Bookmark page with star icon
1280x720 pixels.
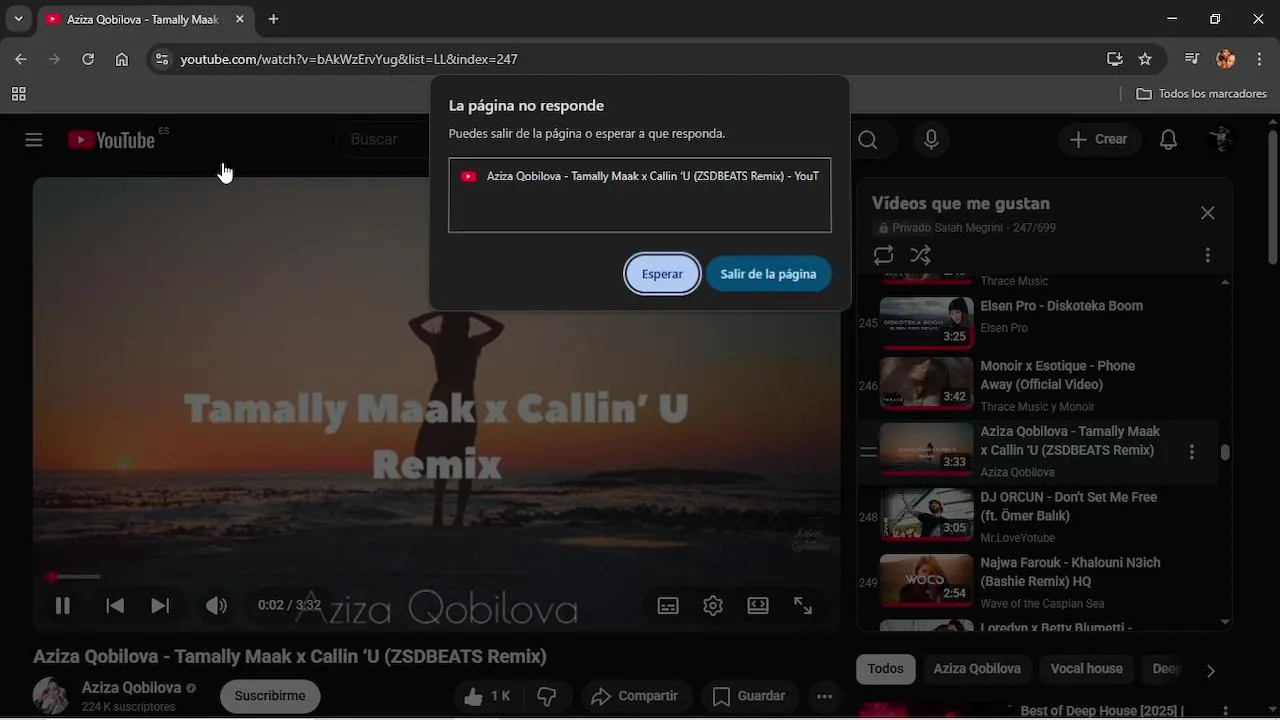pos(1145,59)
